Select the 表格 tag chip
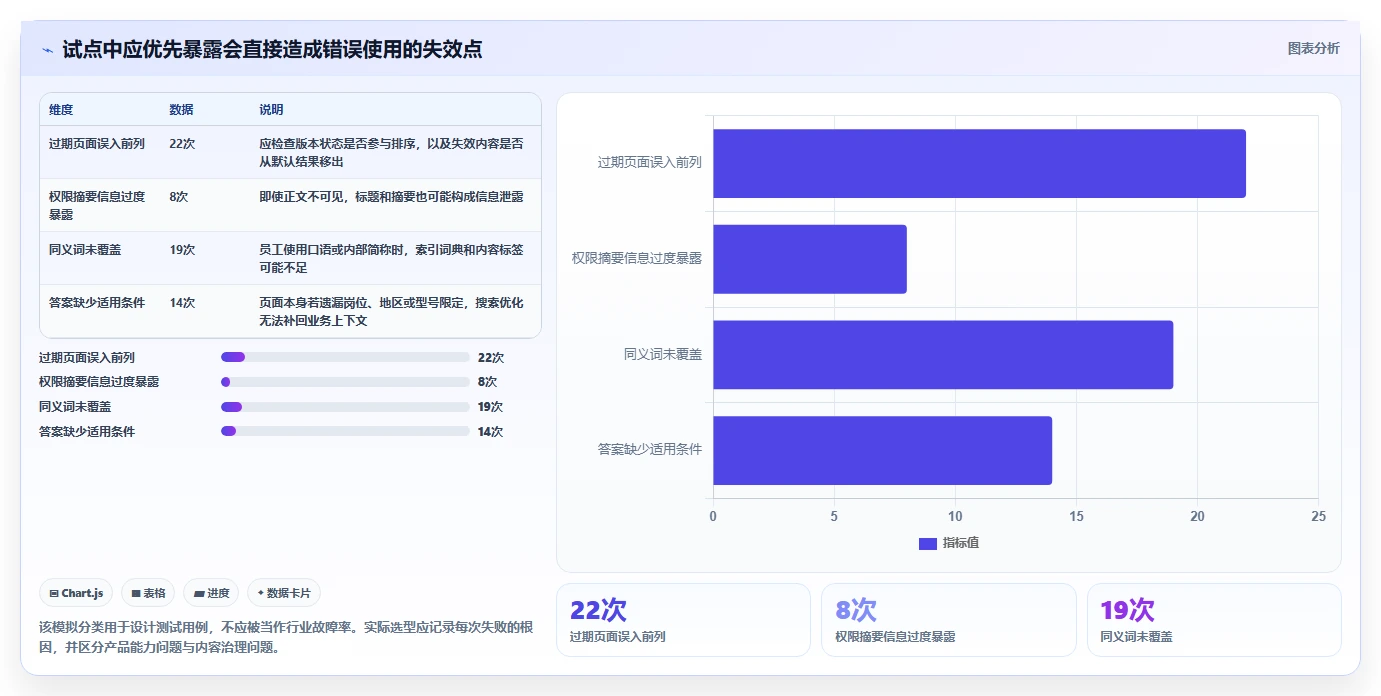Screen dimensions: 1381x696 148,593
